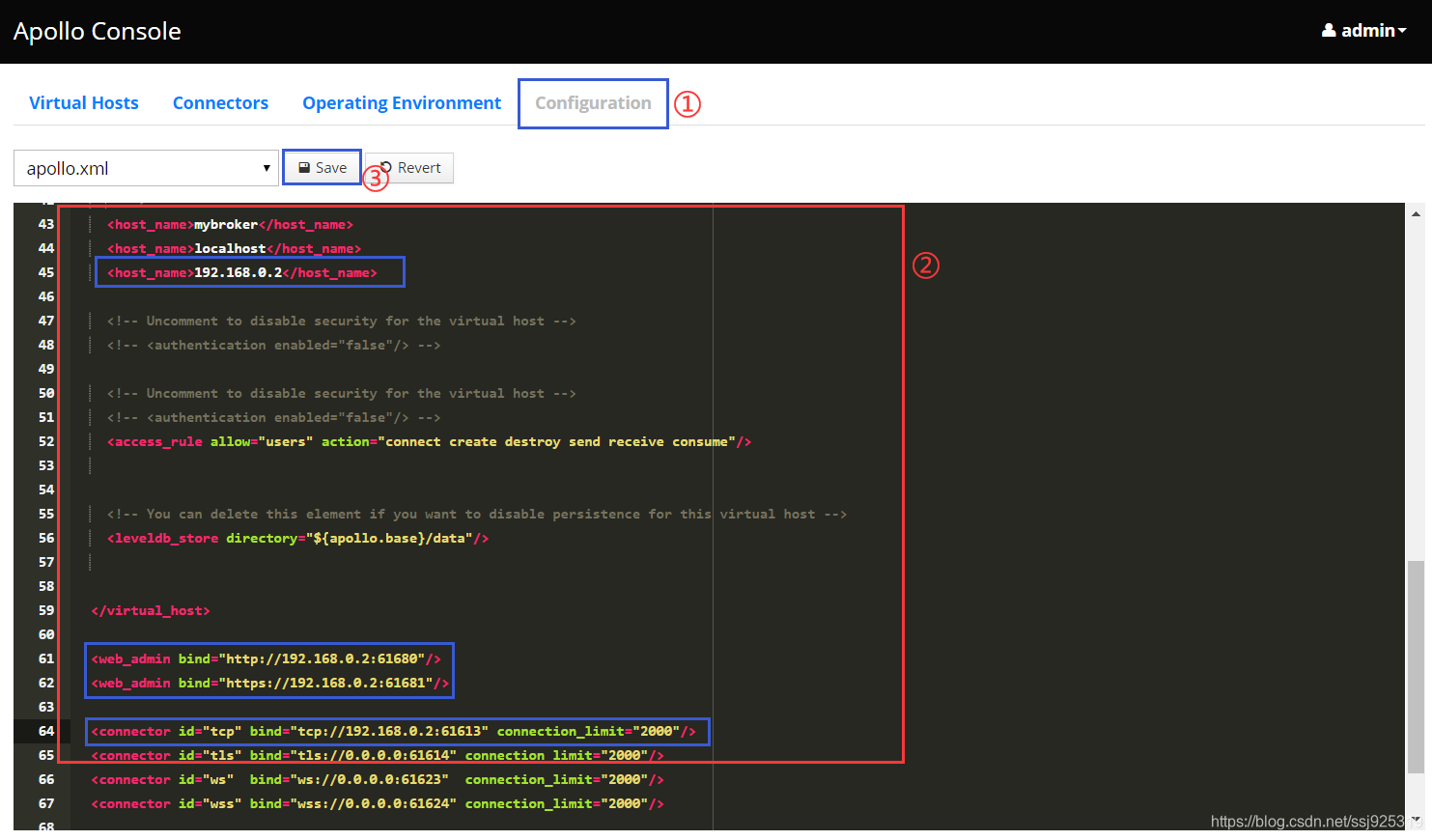Click connector id ws line
The height and width of the screenshot is (840, 1432).
[x=378, y=779]
